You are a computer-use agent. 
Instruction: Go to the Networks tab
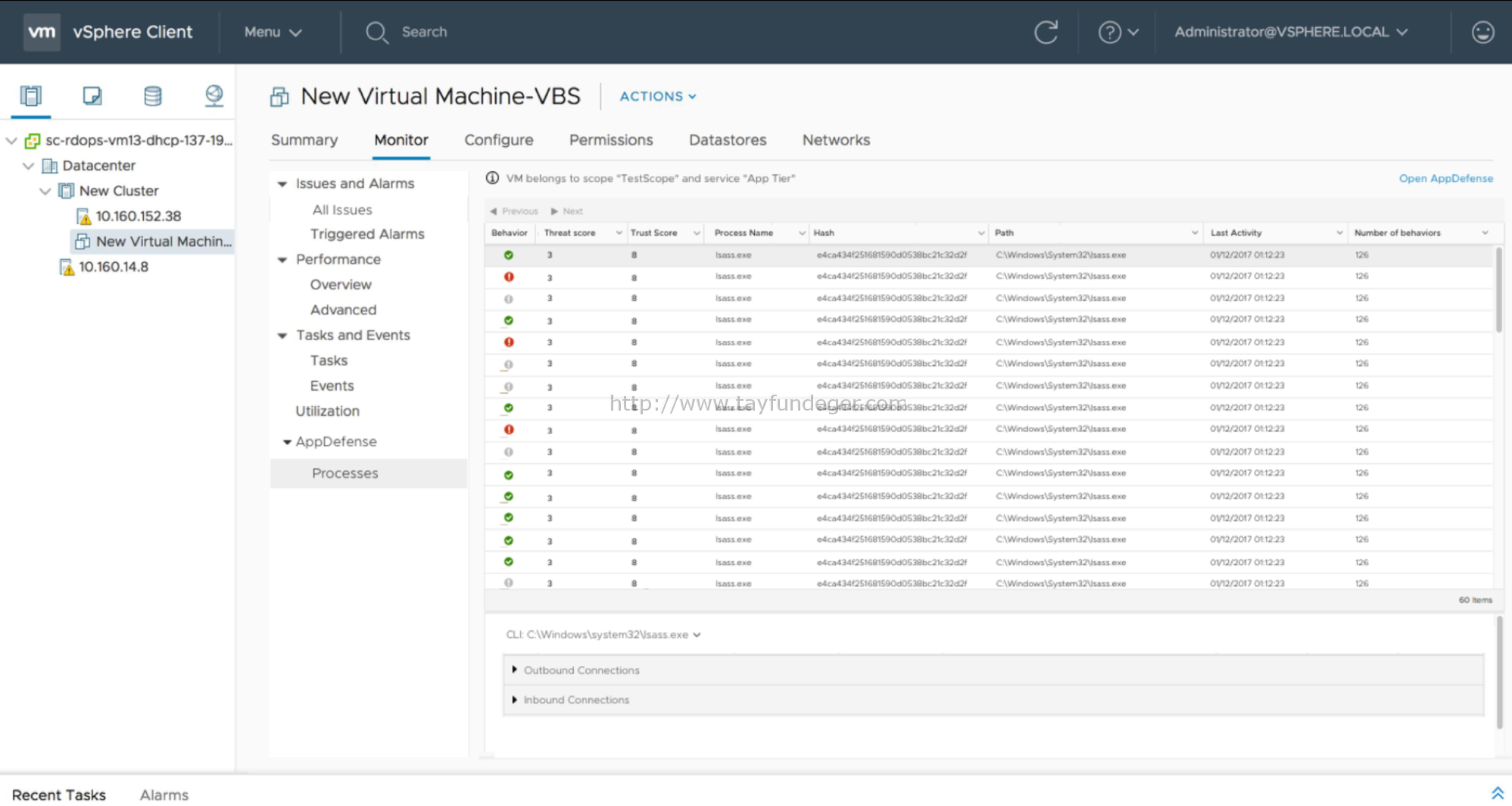pyautogui.click(x=836, y=140)
